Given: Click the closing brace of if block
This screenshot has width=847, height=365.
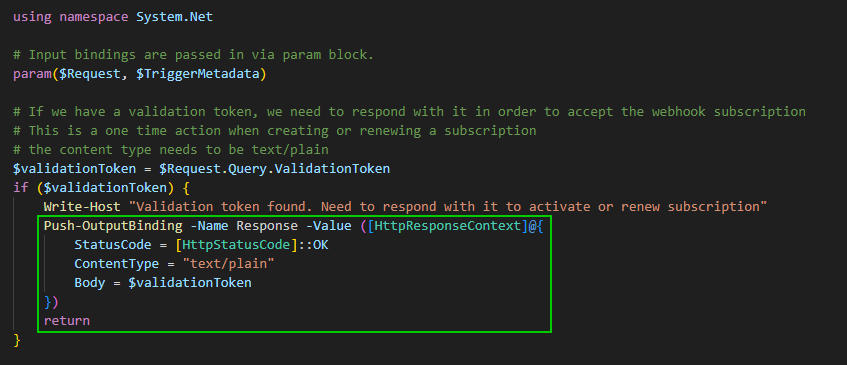Looking at the screenshot, I should tap(17, 340).
